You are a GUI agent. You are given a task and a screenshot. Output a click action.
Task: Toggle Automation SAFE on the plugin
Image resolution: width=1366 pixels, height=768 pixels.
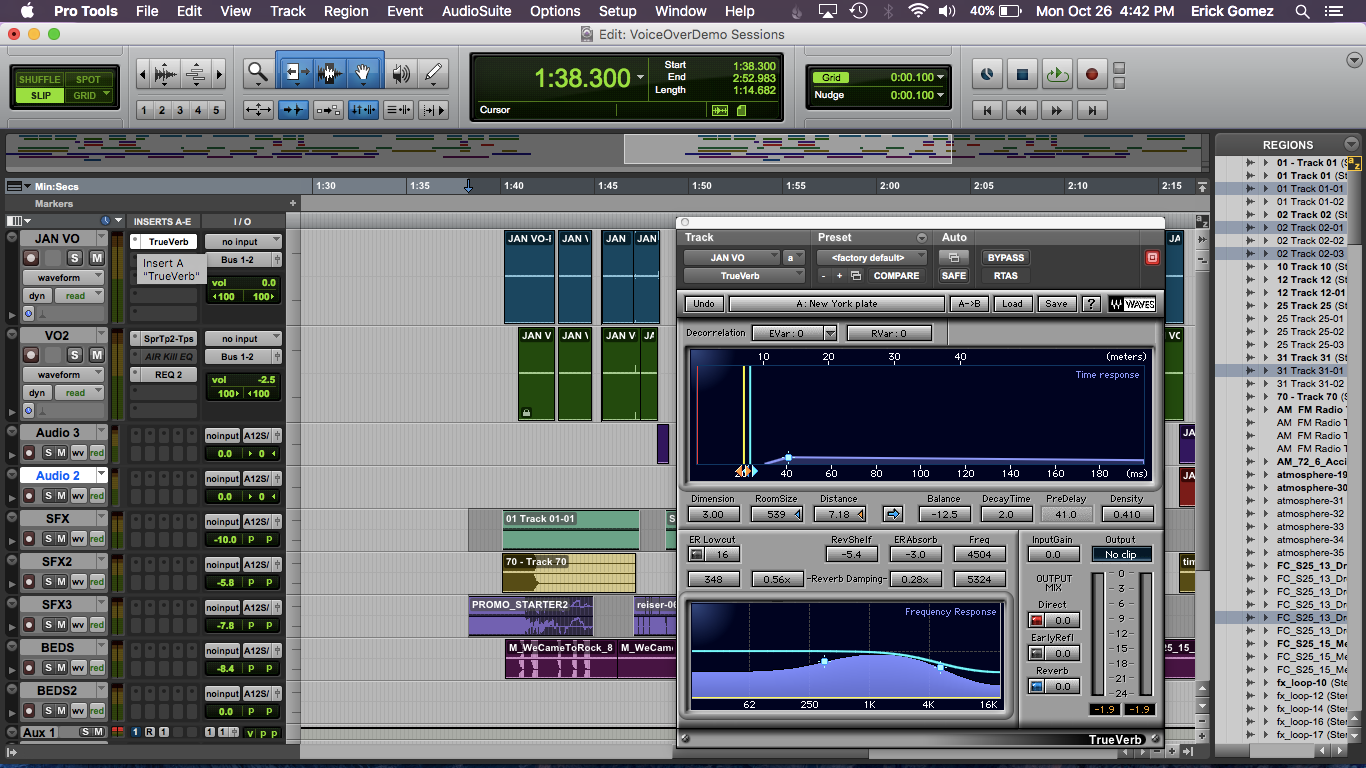[954, 276]
